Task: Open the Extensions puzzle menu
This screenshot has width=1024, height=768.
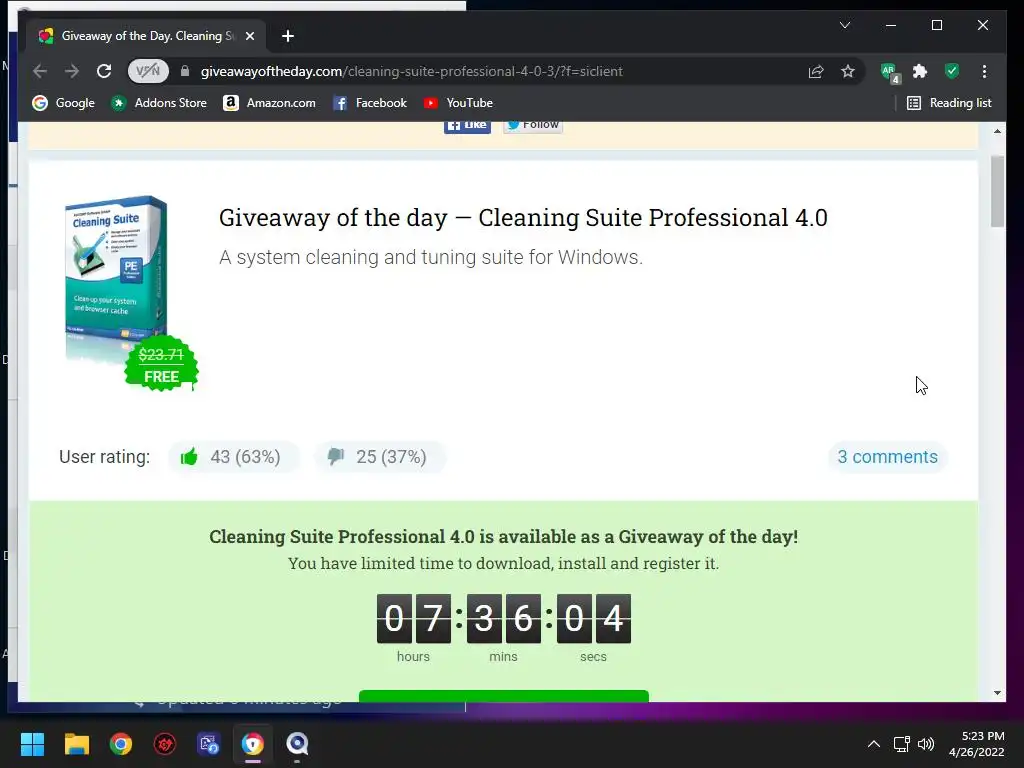Action: (x=920, y=71)
